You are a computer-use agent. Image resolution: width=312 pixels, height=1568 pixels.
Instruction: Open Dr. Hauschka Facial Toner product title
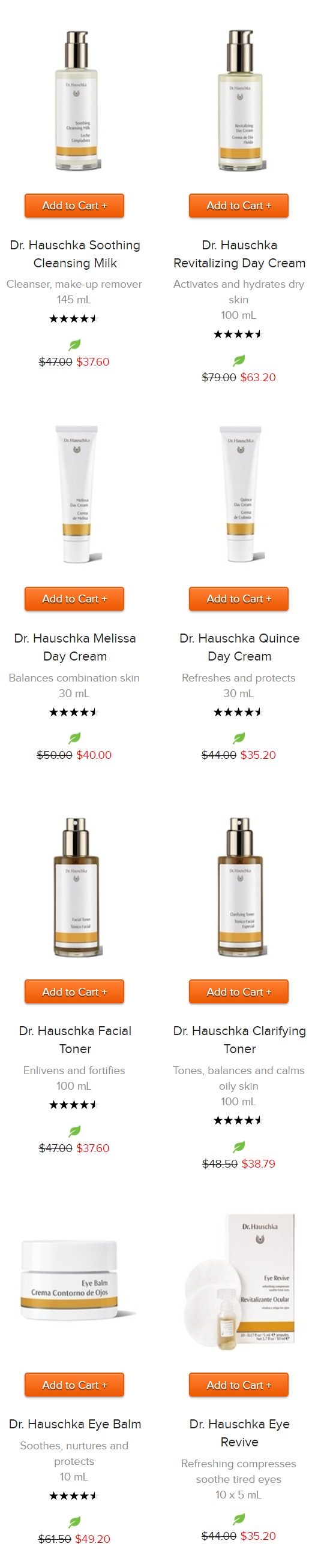click(x=75, y=1040)
